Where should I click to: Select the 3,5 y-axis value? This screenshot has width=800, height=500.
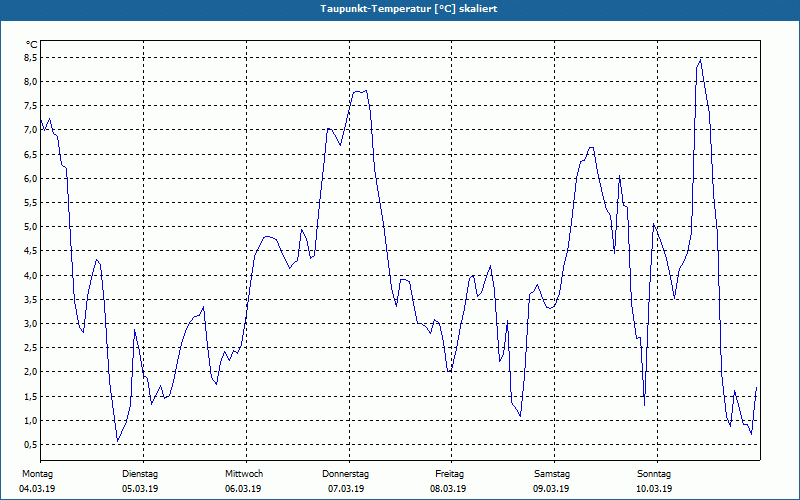pyautogui.click(x=32, y=299)
